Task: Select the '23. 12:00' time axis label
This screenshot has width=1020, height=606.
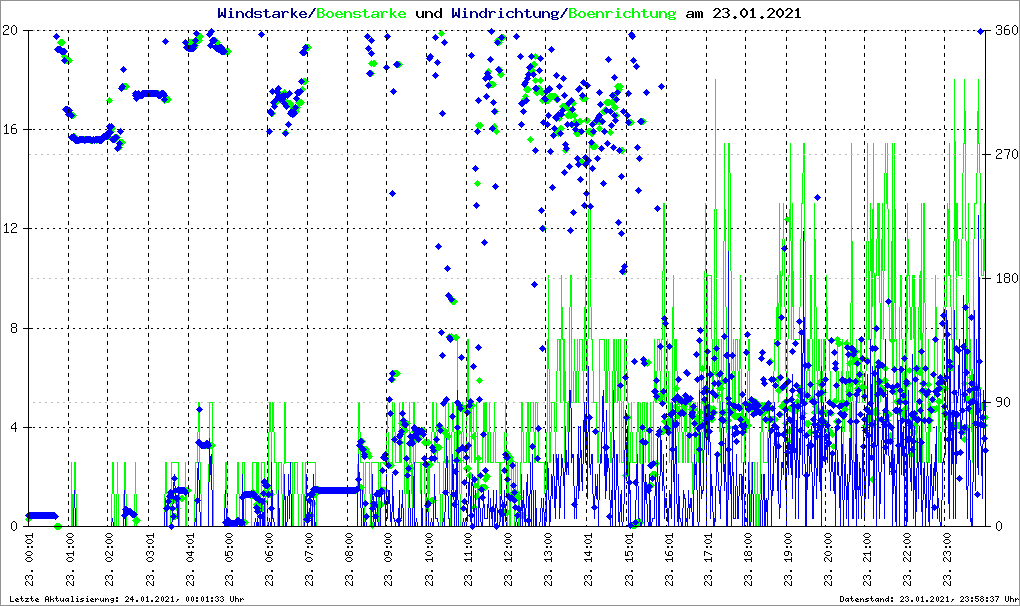Action: click(x=508, y=560)
